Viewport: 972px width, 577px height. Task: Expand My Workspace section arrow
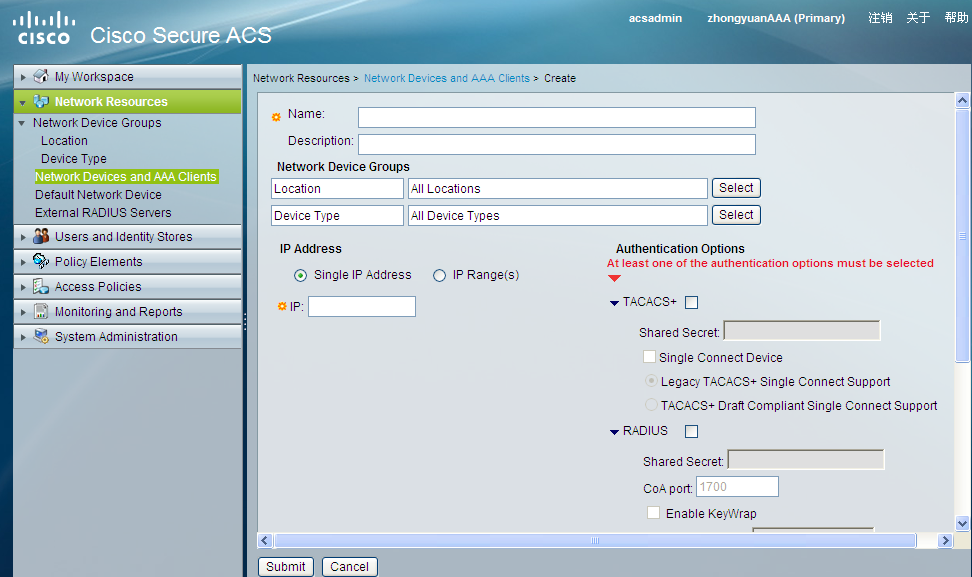[23, 77]
